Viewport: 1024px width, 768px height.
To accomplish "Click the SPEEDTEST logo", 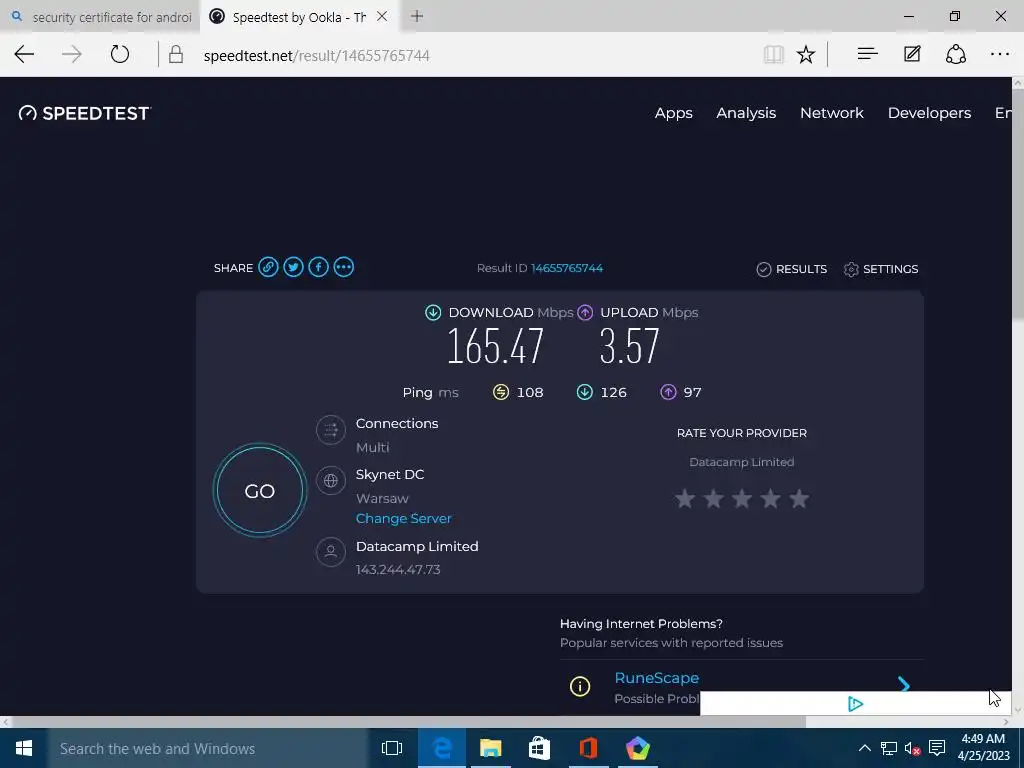I will (85, 113).
